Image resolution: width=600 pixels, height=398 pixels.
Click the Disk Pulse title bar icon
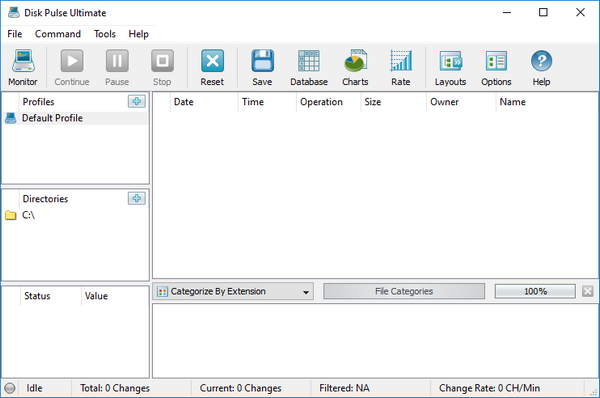pos(14,12)
